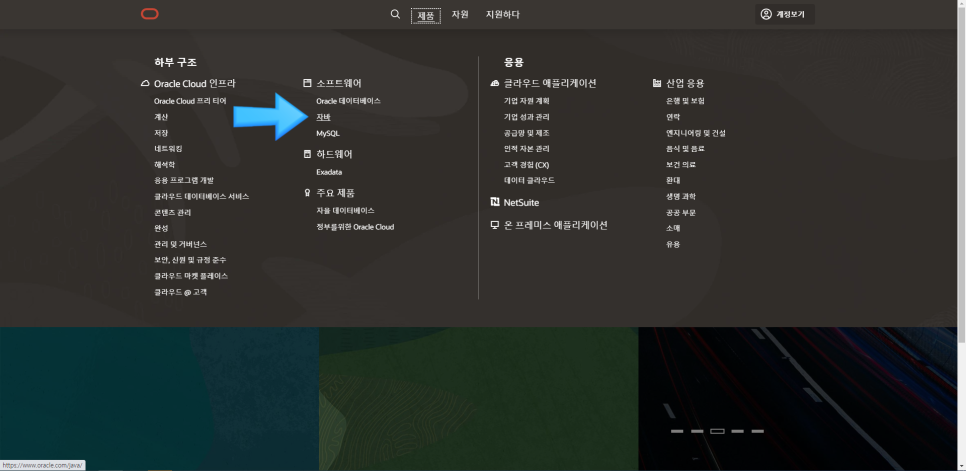Click the software icon beside 소프트웨어
The image size is (966, 471).
307,83
